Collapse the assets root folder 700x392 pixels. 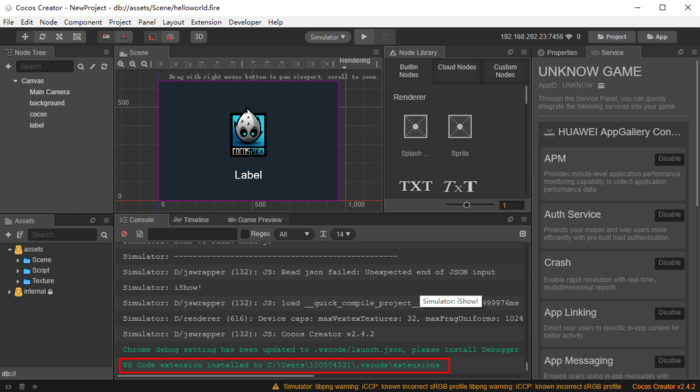point(10,250)
